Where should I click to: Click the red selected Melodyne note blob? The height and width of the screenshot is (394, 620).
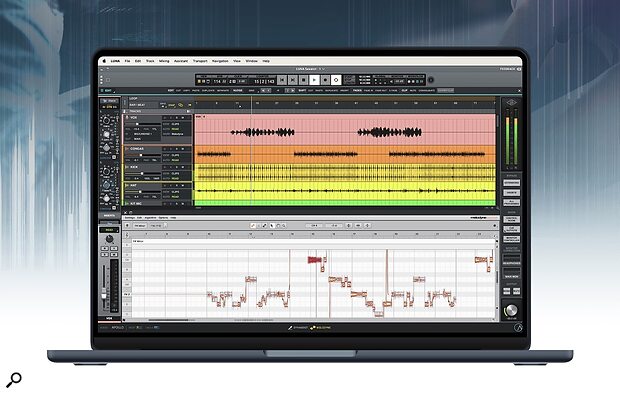coord(314,260)
